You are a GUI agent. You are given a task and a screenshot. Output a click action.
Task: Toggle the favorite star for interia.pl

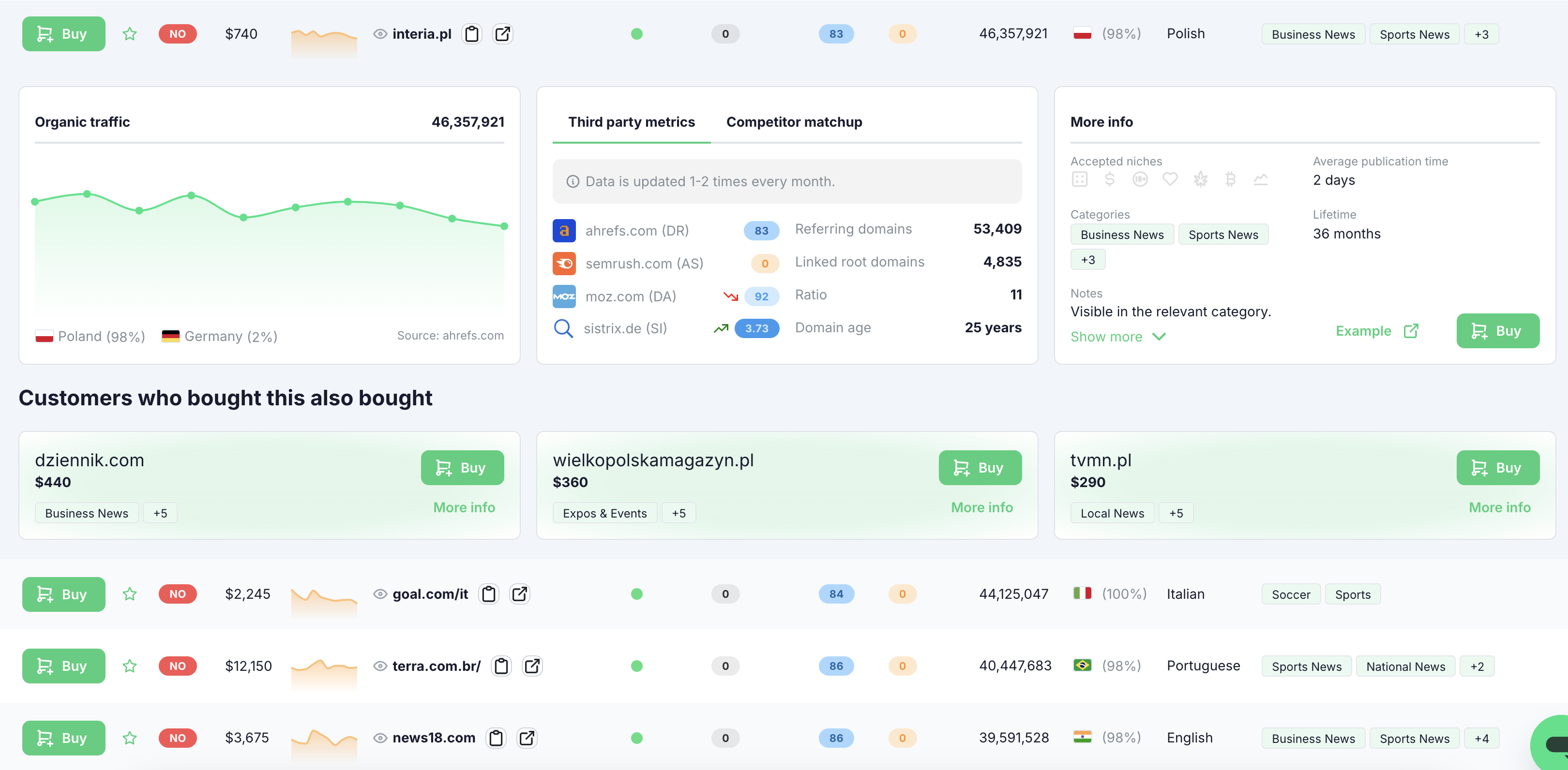(x=129, y=34)
